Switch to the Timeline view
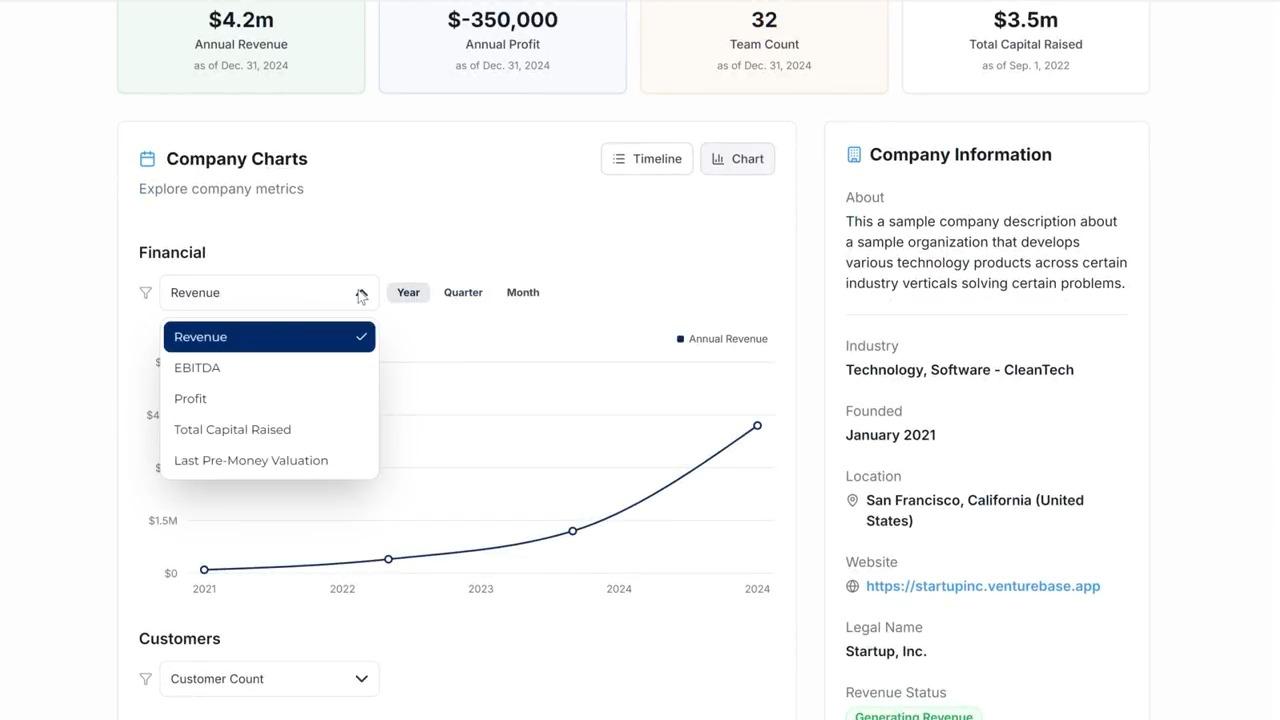The height and width of the screenshot is (720, 1280). pos(646,159)
